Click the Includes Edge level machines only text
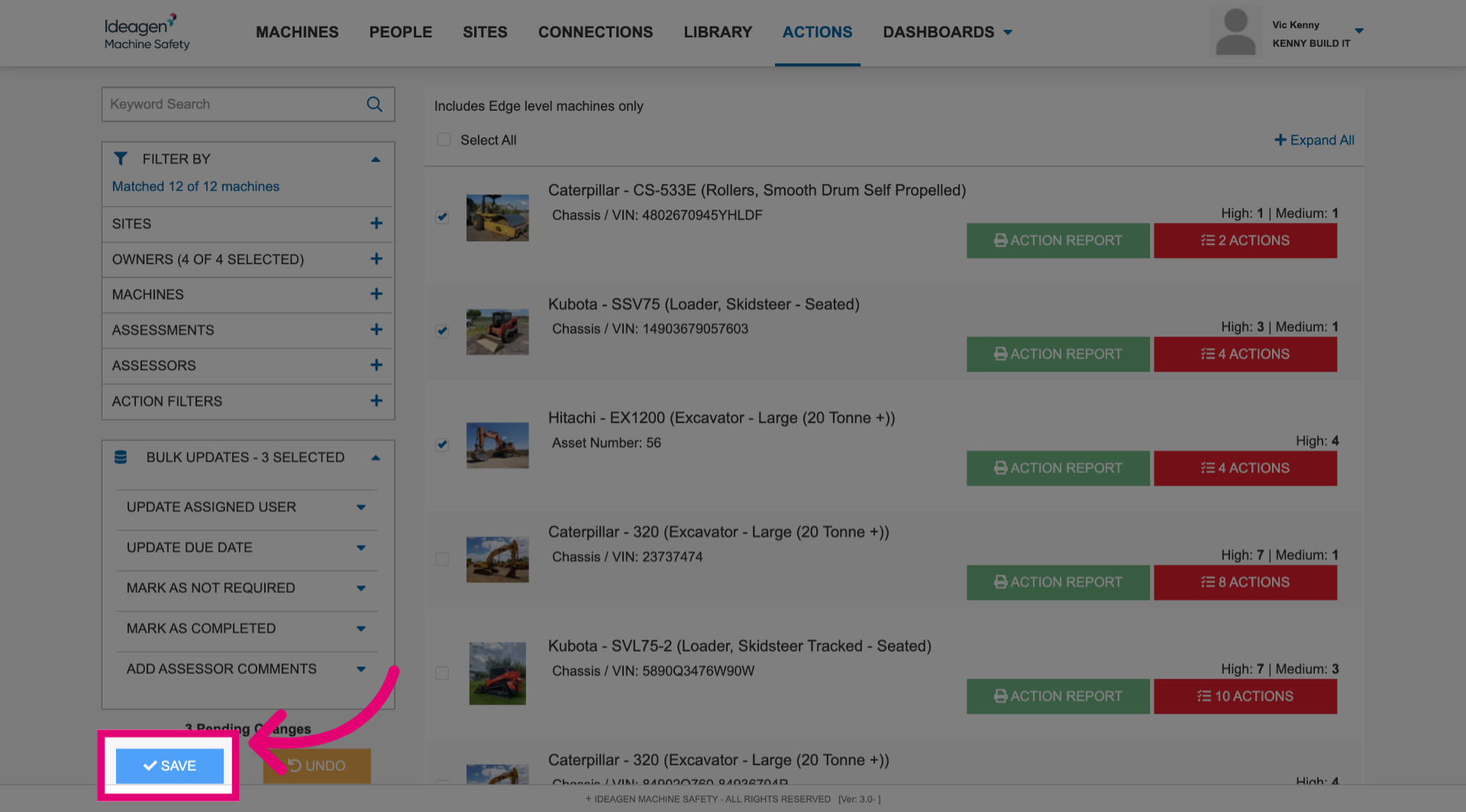This screenshot has width=1466, height=812. click(539, 106)
